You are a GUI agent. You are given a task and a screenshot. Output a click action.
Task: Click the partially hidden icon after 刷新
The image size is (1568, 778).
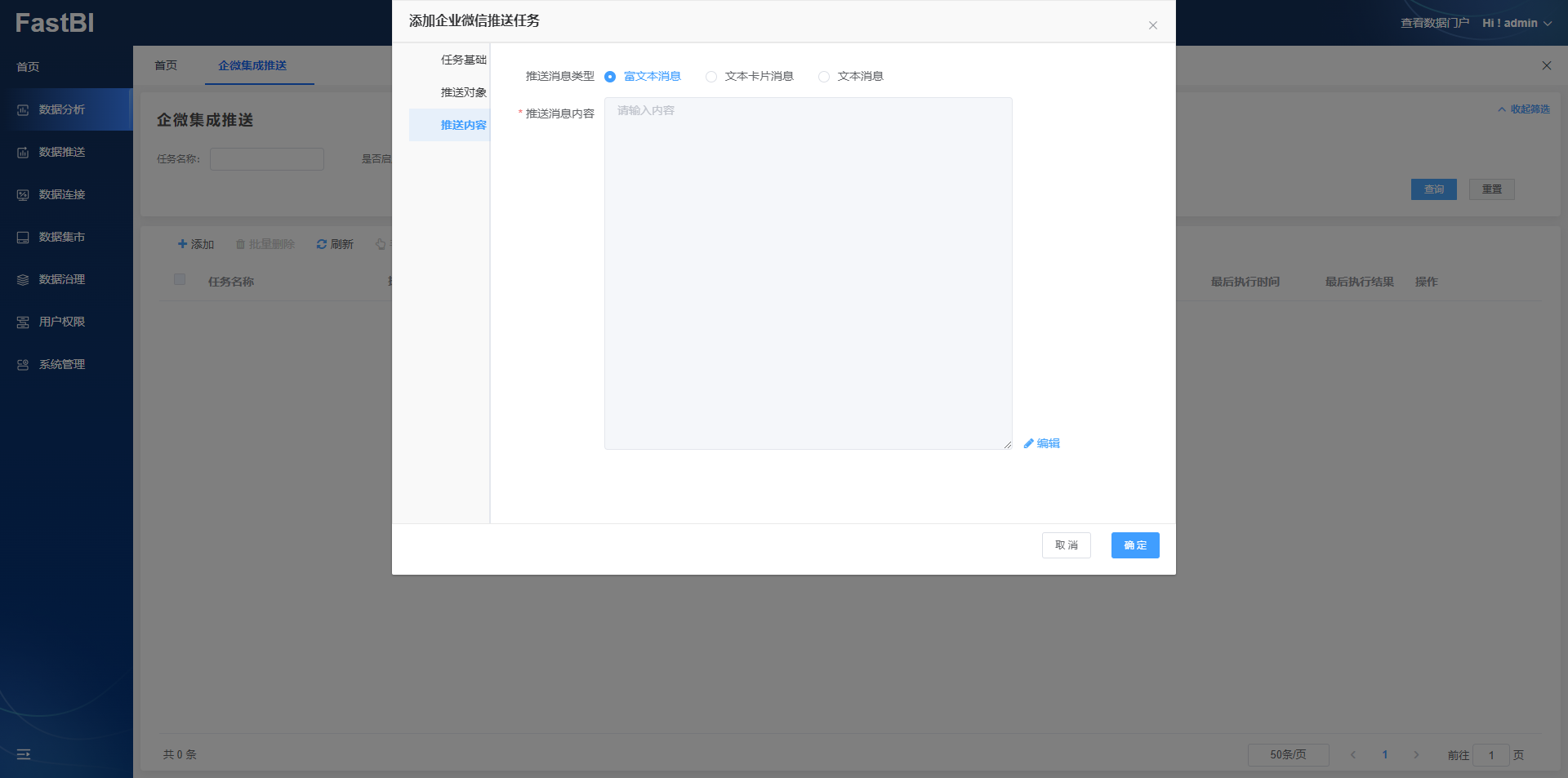click(x=381, y=244)
